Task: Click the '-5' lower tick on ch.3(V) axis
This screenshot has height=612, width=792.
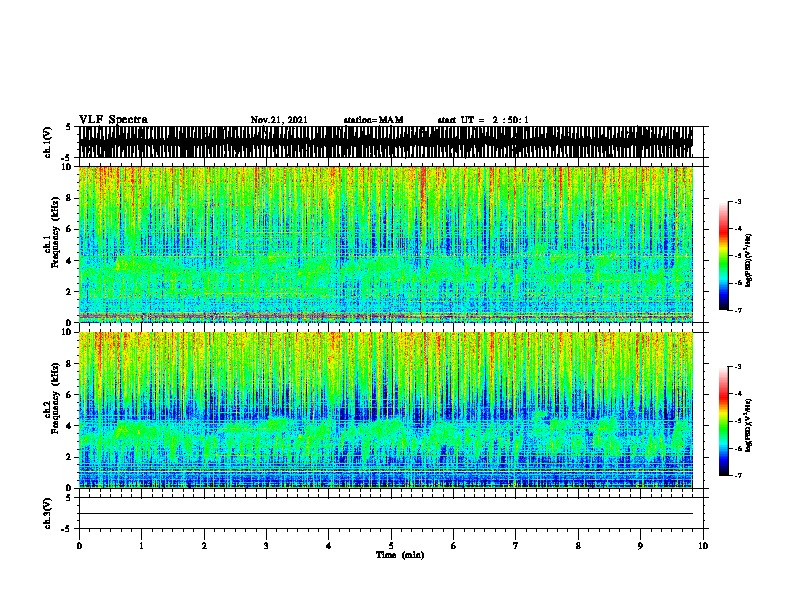Action: point(67,529)
